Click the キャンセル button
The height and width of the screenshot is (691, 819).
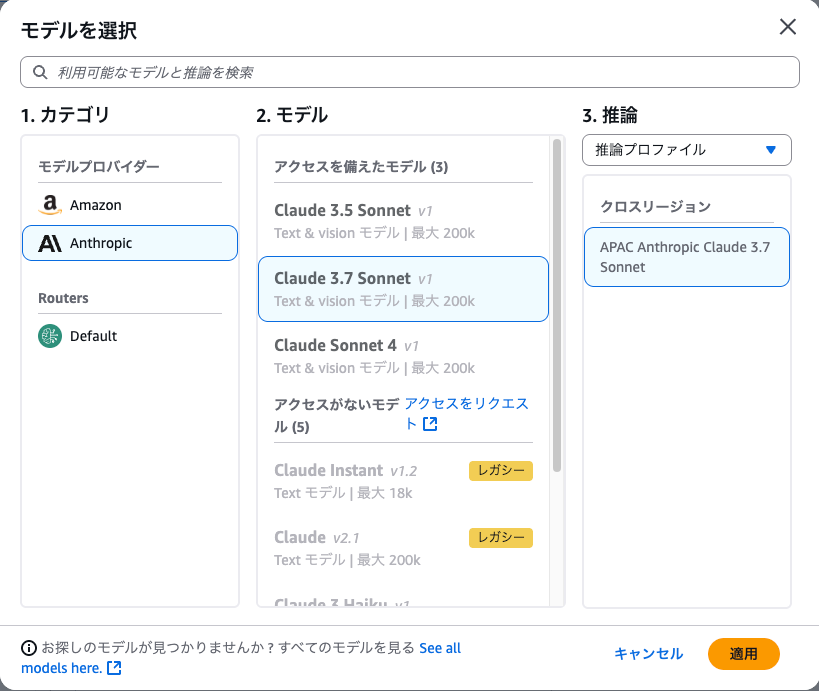(649, 654)
